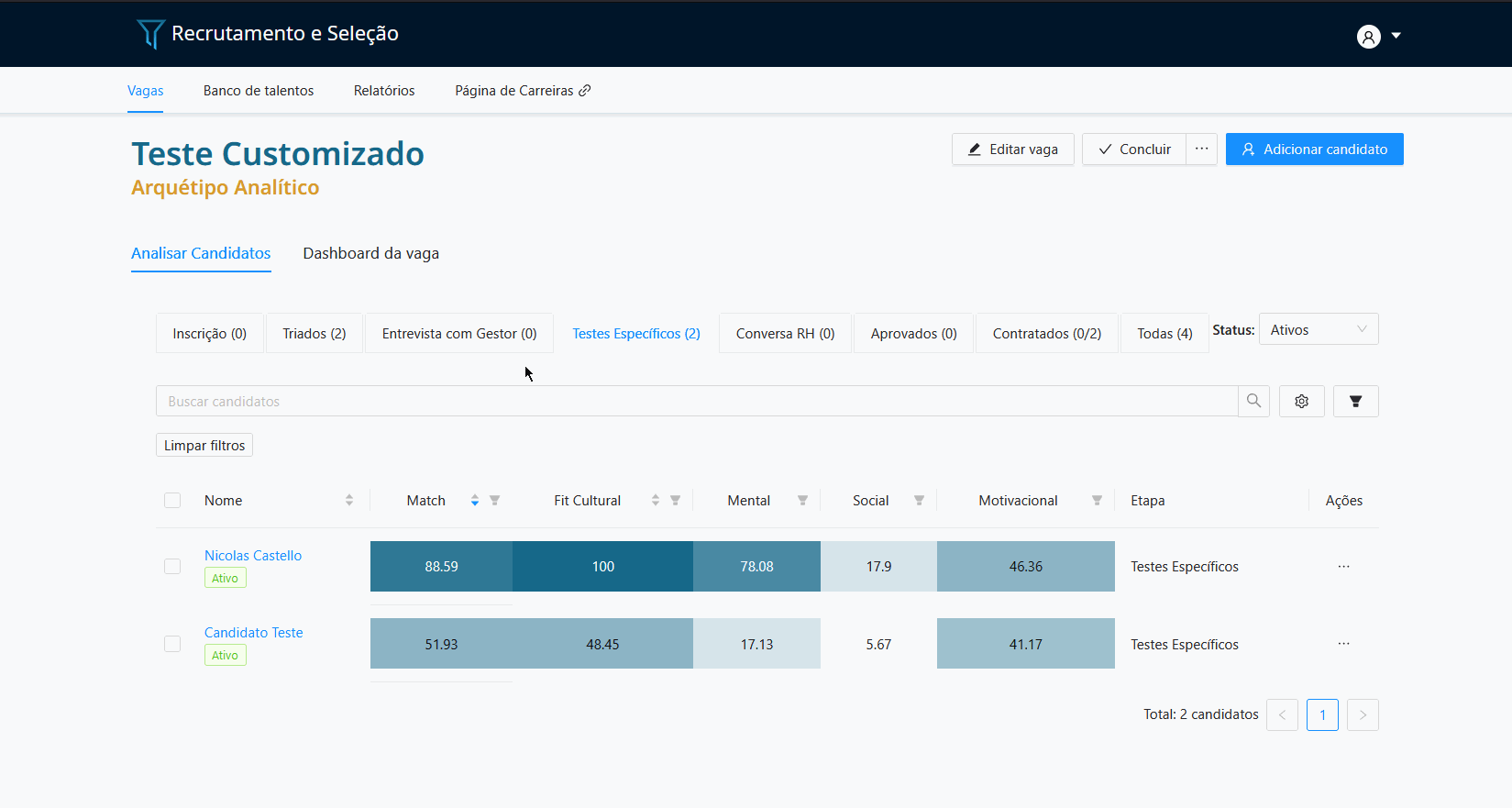Expand the user account menu
Screen dimensions: 1512x808
tap(1379, 36)
